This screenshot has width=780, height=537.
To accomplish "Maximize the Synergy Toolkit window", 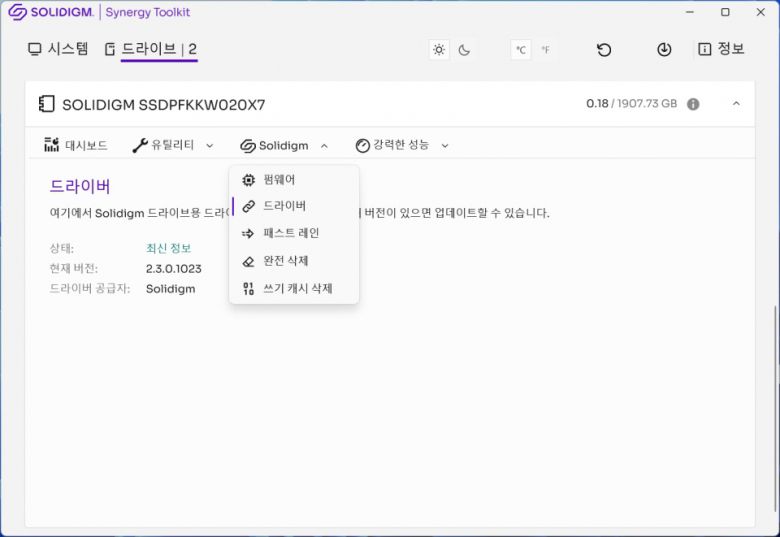I will point(725,12).
